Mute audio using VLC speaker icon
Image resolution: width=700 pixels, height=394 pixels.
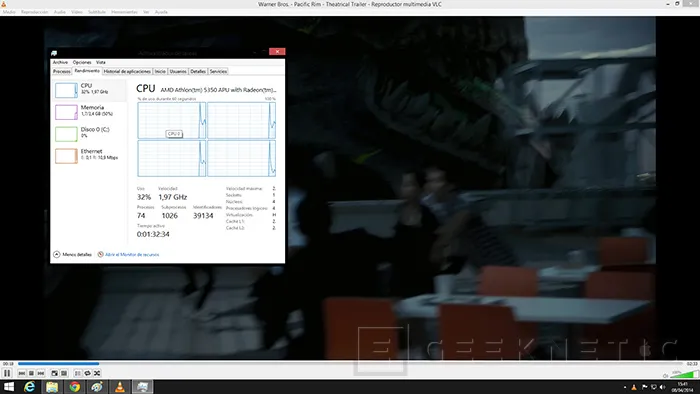[665, 375]
